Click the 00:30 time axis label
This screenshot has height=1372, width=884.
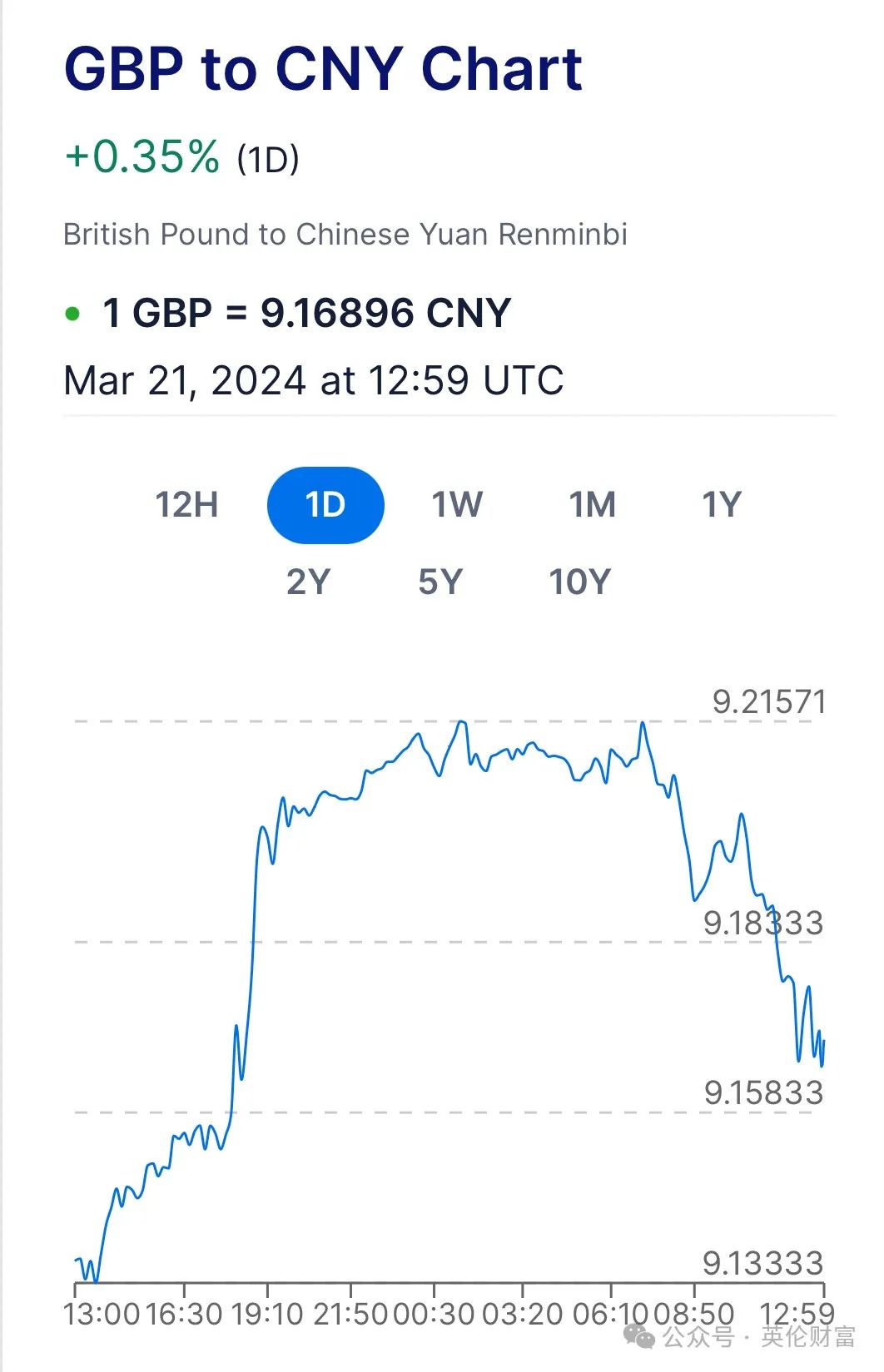(433, 1314)
